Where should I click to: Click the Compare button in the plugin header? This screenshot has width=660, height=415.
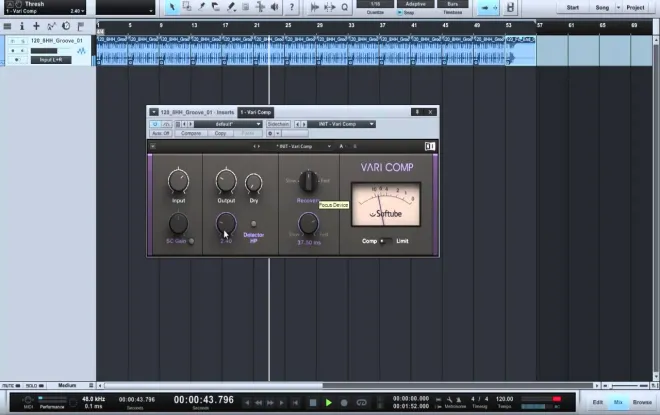tap(191, 133)
